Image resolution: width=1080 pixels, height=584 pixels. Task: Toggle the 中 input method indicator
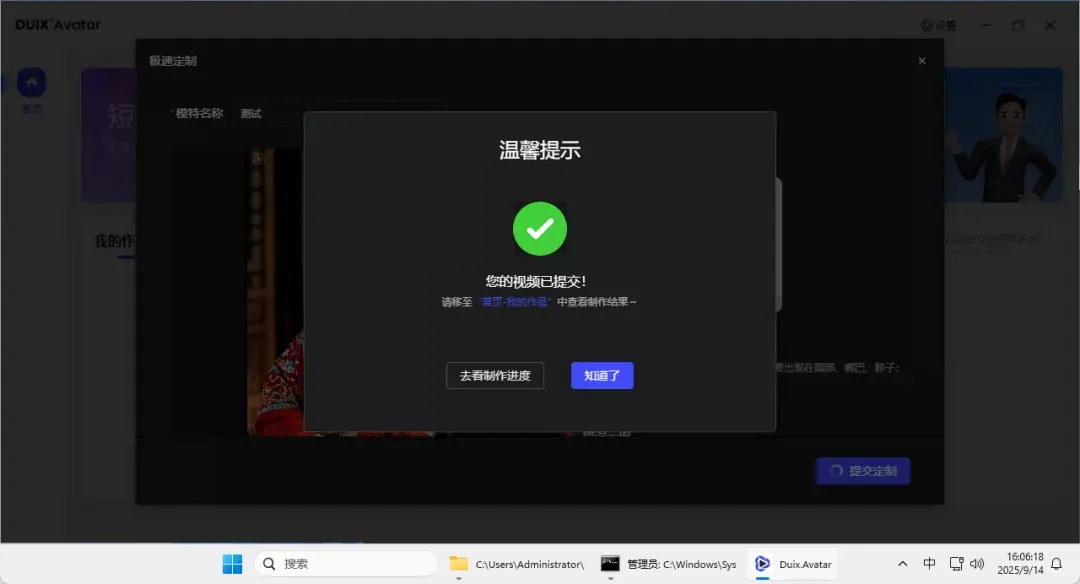click(x=929, y=563)
